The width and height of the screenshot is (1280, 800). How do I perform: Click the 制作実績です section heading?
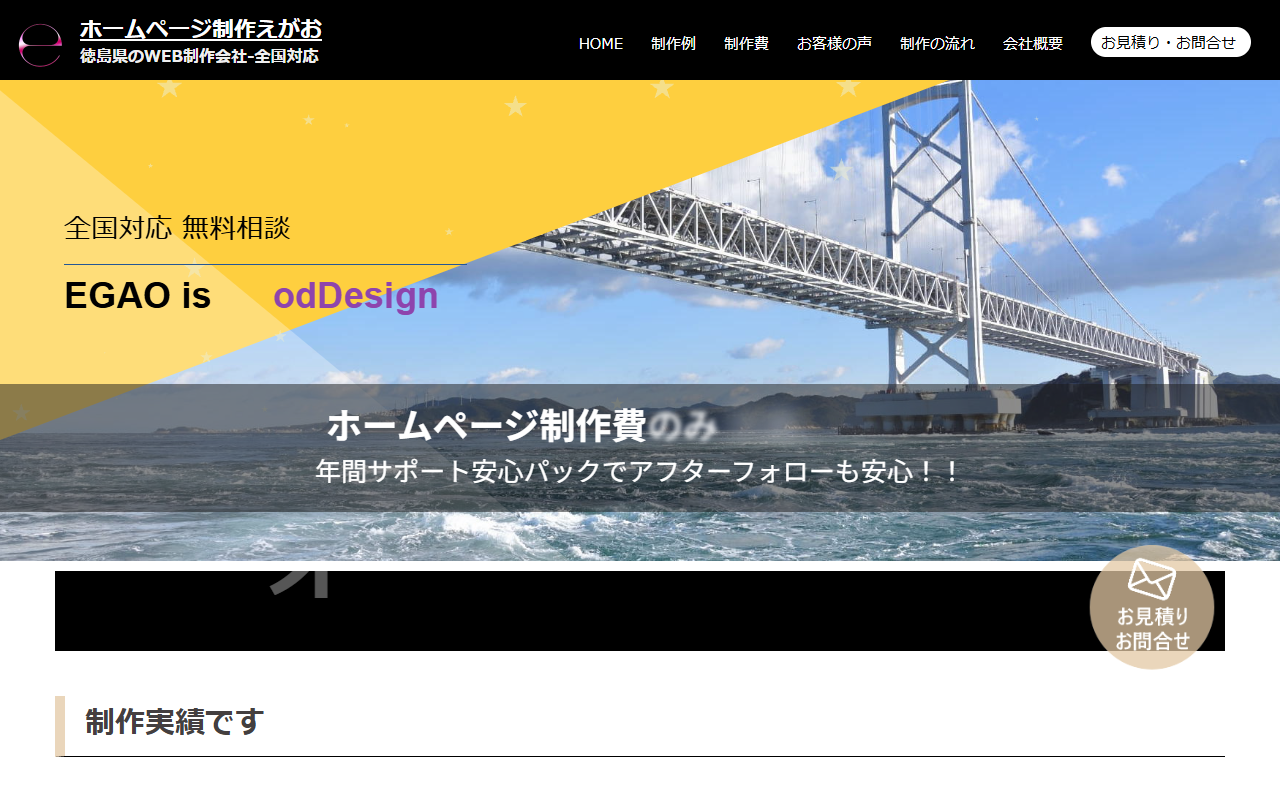click(174, 721)
